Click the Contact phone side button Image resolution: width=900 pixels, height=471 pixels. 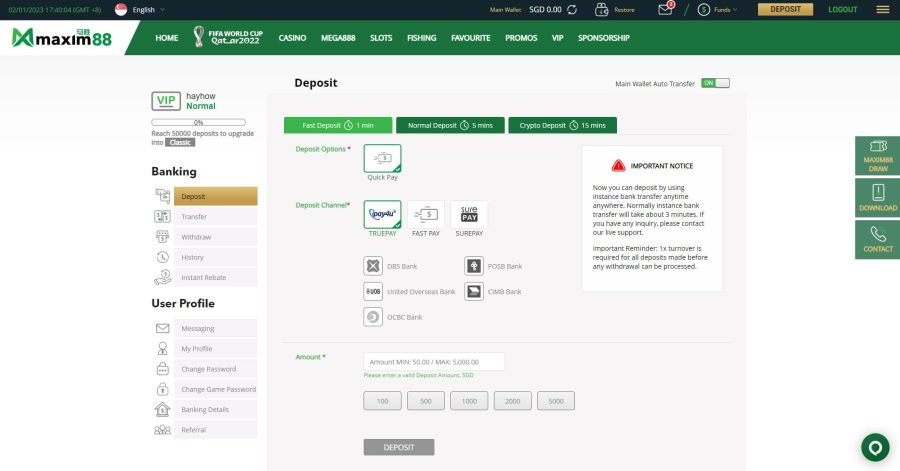click(x=878, y=239)
